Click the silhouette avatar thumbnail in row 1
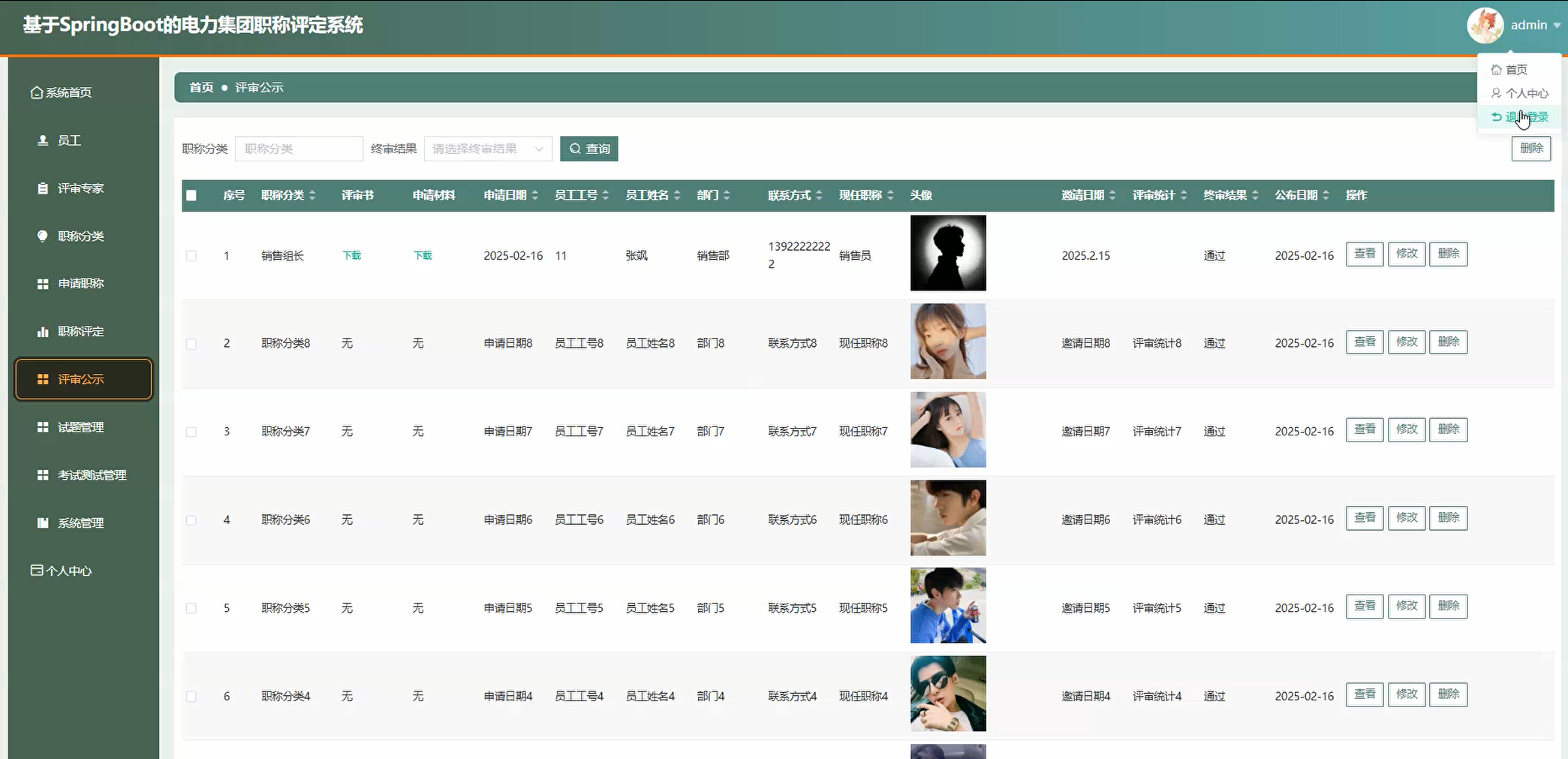Screen dimensions: 1568x759 click(948, 253)
